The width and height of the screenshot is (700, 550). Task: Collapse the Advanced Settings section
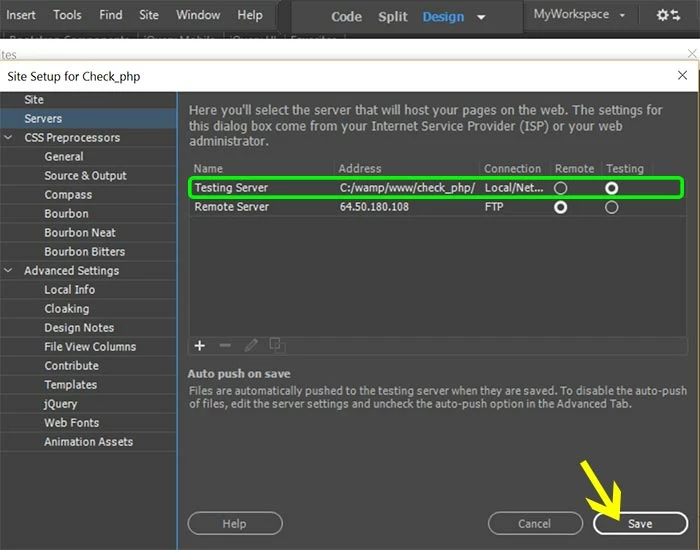pyautogui.click(x=8, y=271)
